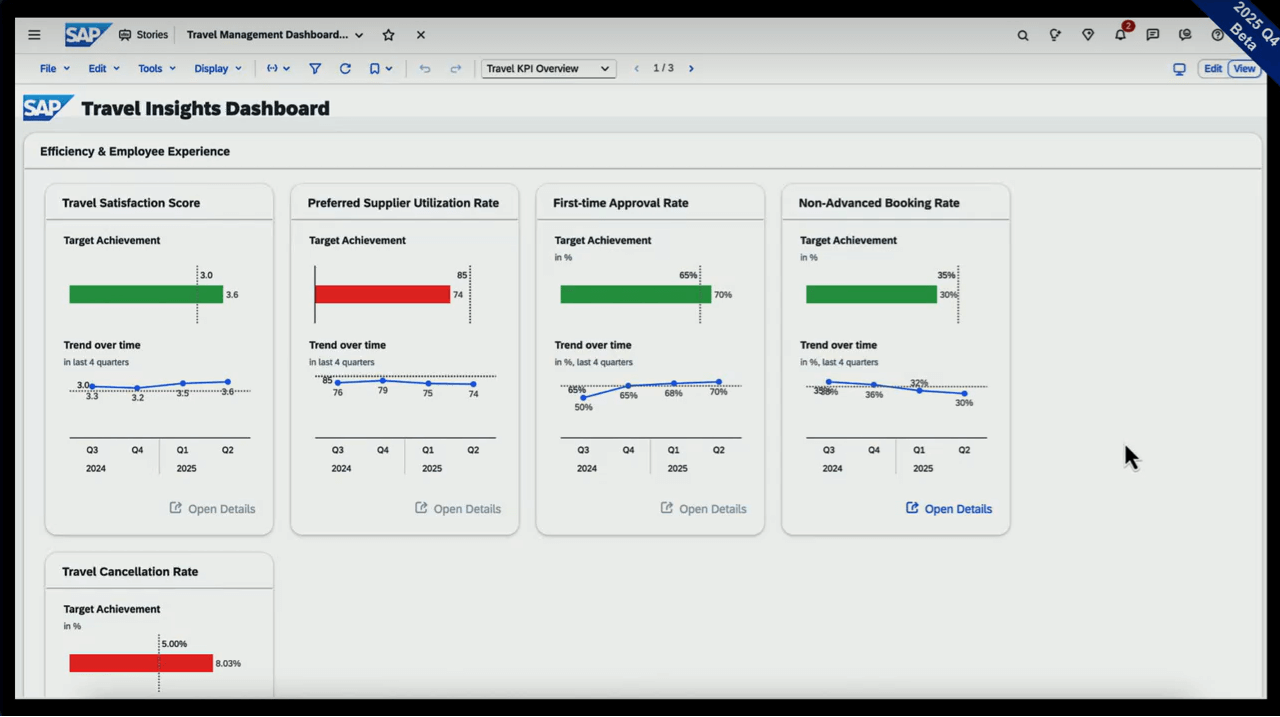Expand the bookmark dropdown arrow

coord(389,69)
